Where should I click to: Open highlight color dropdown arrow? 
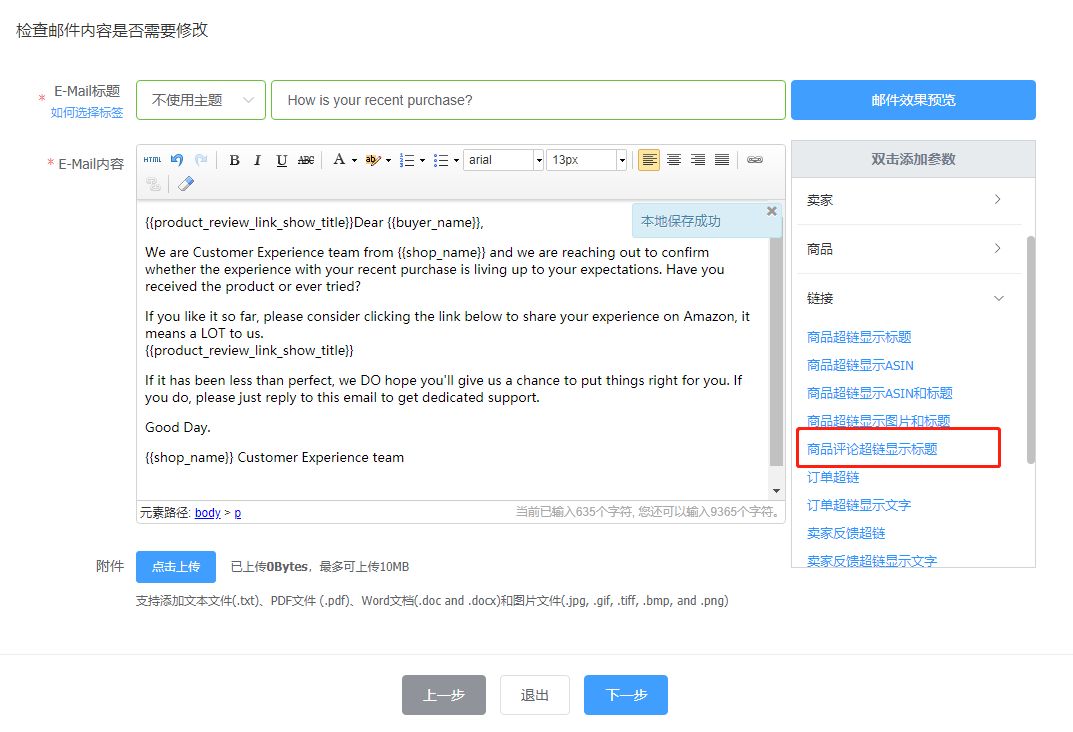[389, 160]
